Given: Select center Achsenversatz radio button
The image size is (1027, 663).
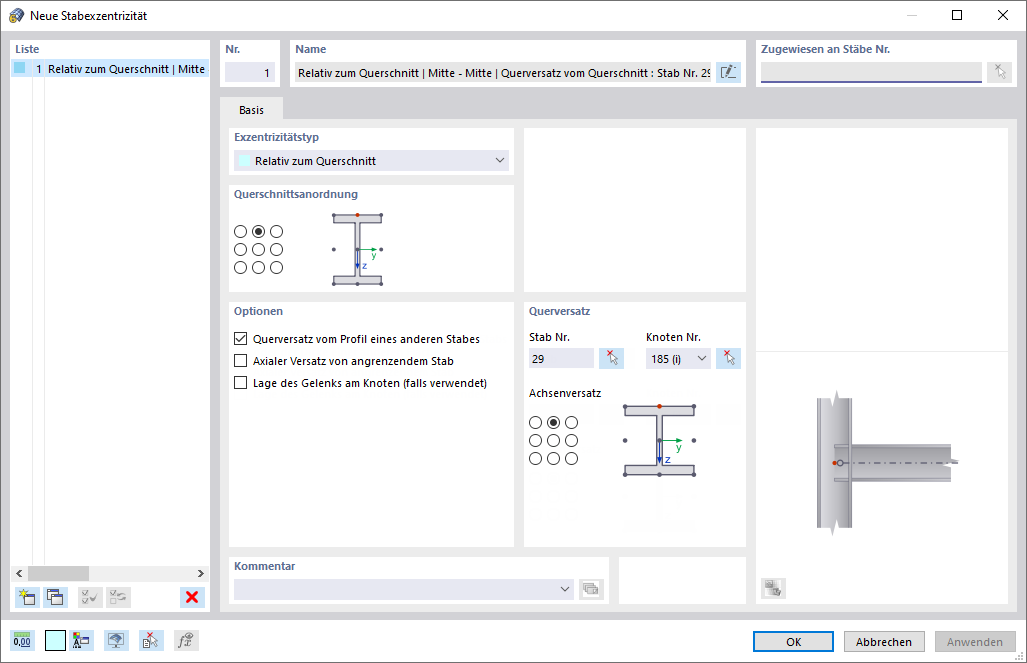Looking at the screenshot, I should 553,440.
